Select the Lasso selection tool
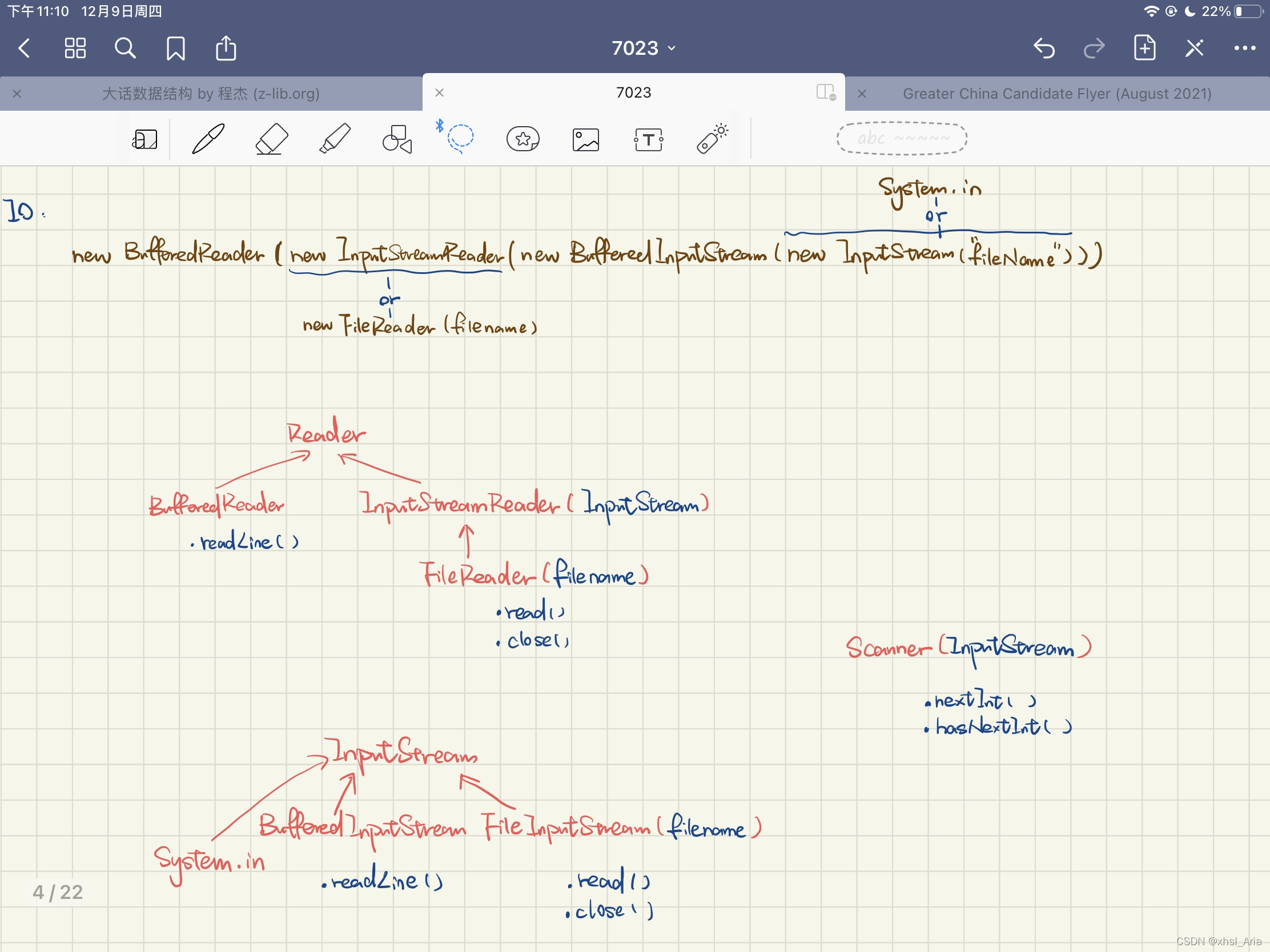Screen dimensions: 1270x952 point(460,138)
